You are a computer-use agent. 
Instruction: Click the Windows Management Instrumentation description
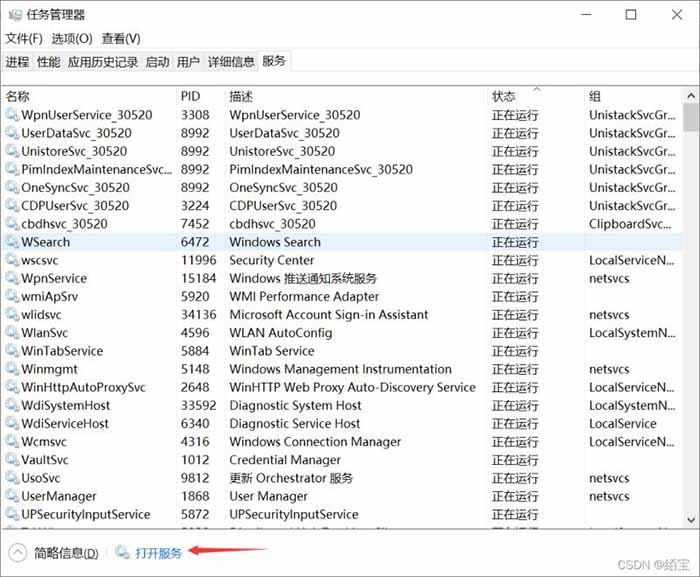click(340, 369)
